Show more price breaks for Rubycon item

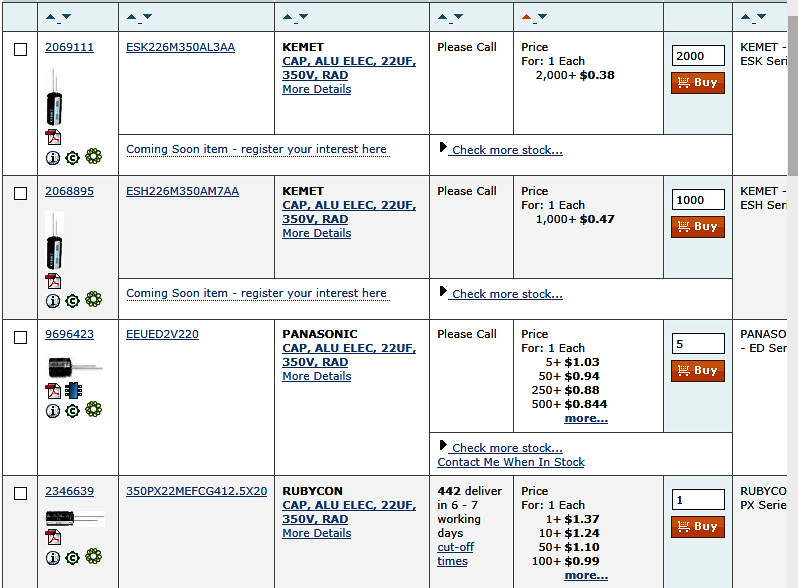point(586,575)
